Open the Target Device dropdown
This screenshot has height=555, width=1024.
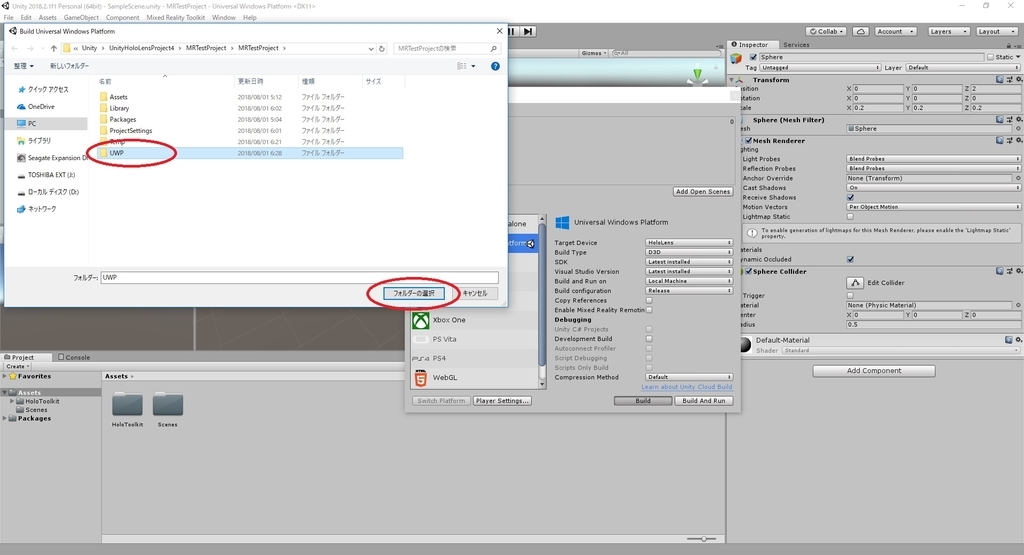click(x=689, y=243)
